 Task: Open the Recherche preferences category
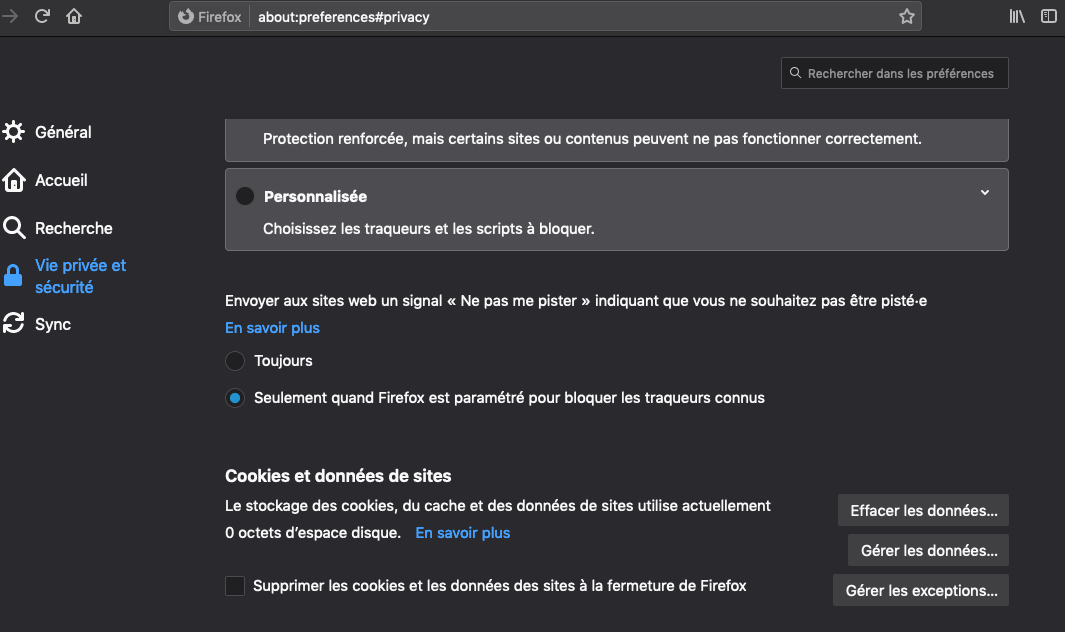(73, 228)
